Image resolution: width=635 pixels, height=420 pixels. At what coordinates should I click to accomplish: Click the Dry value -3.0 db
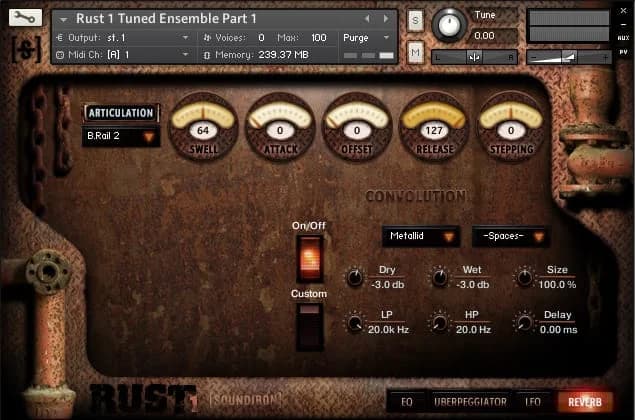click(388, 285)
